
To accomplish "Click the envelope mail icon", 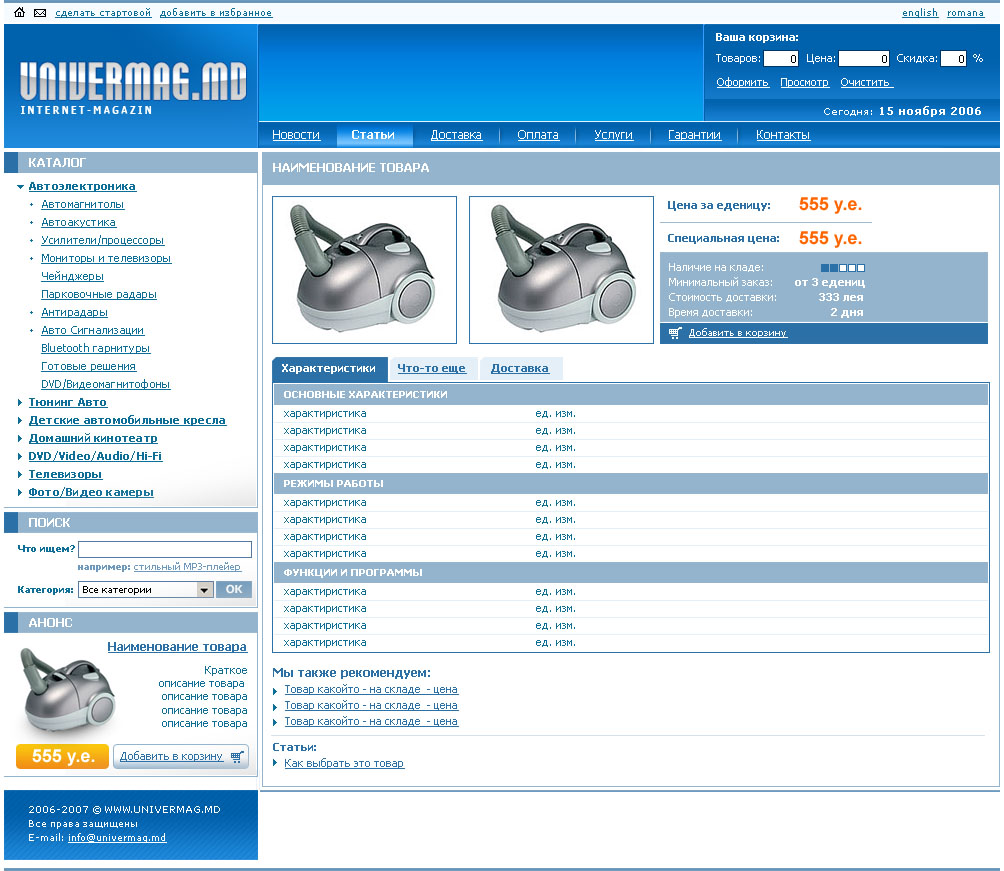I will tap(40, 13).
